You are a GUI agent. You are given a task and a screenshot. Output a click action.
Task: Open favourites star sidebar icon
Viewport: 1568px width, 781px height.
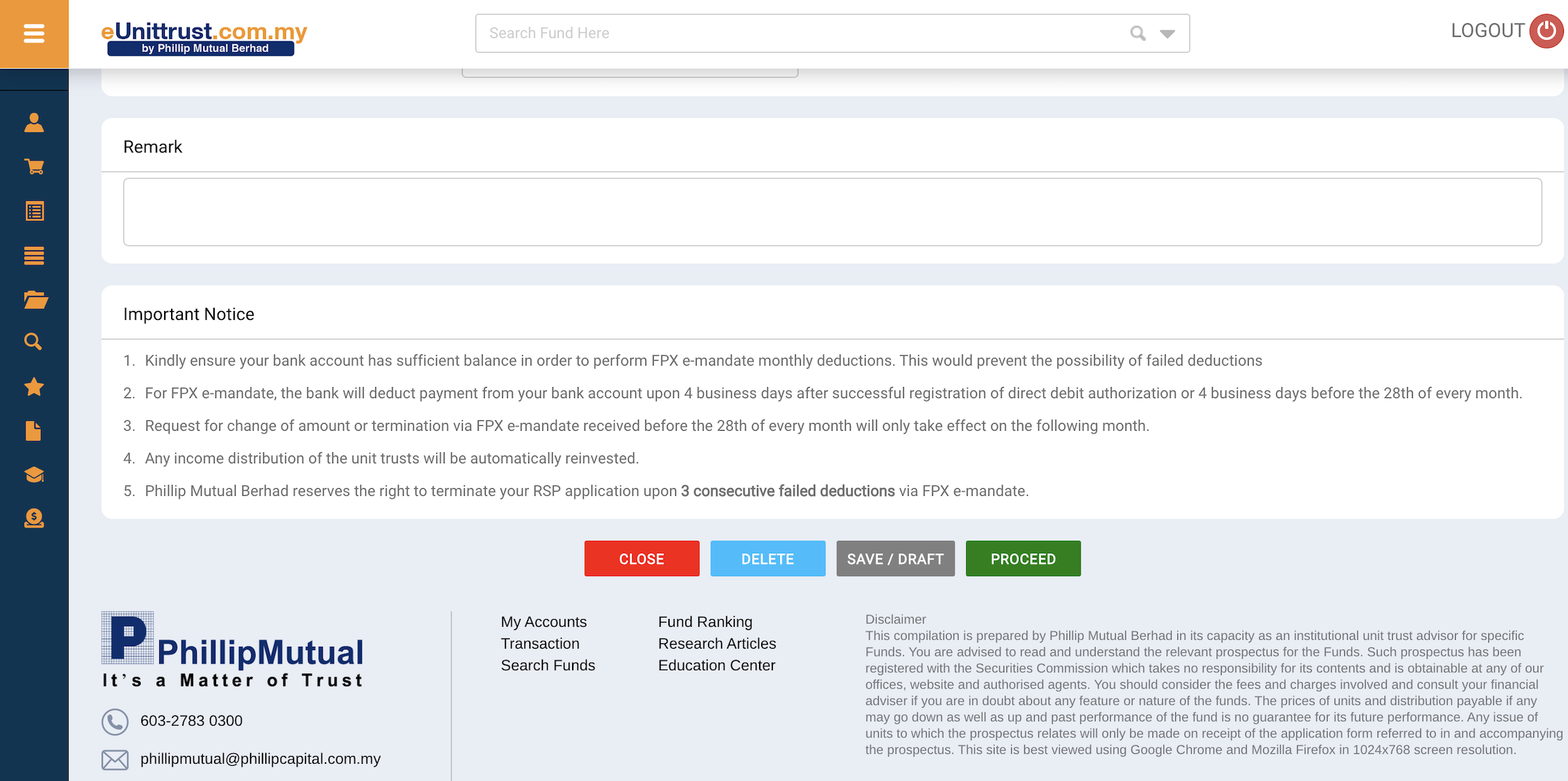(x=34, y=386)
